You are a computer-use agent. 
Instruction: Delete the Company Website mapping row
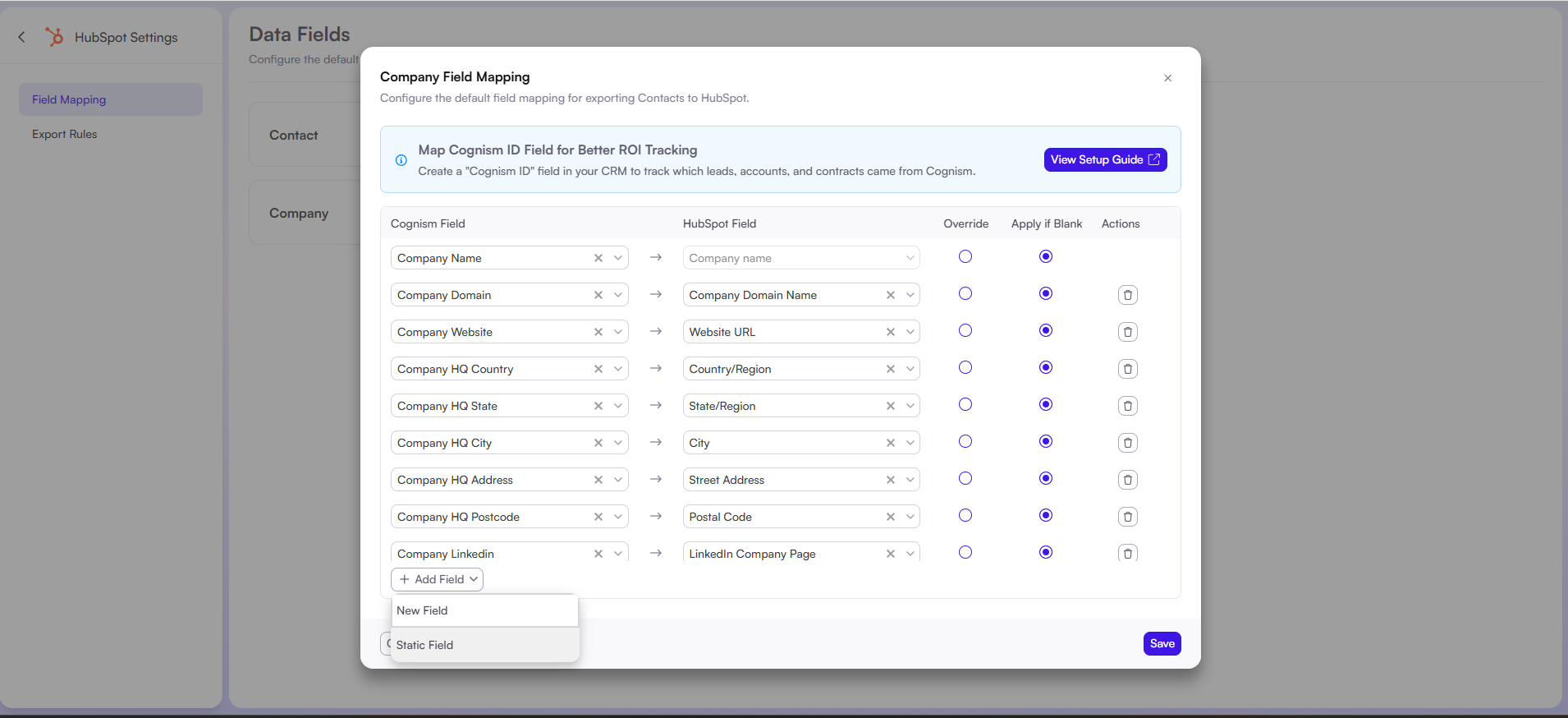point(1127,332)
